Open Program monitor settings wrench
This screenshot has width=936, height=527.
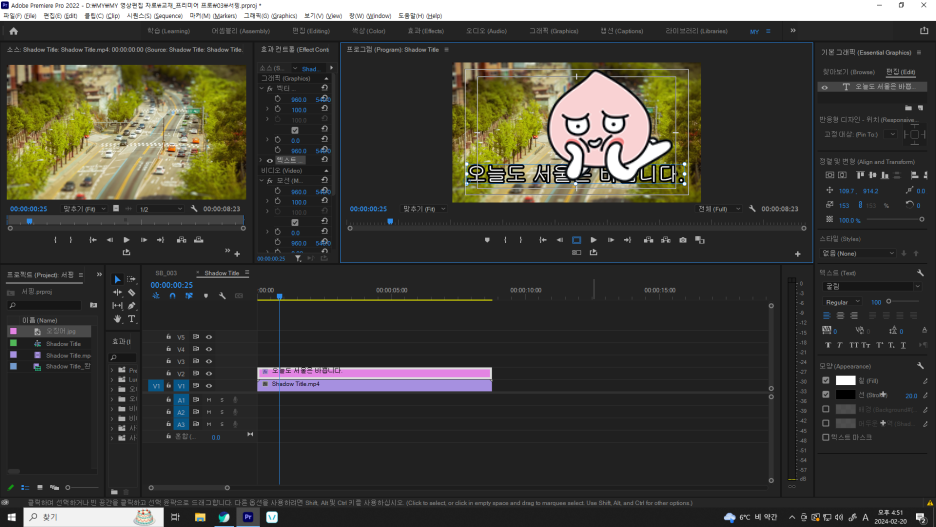click(752, 209)
